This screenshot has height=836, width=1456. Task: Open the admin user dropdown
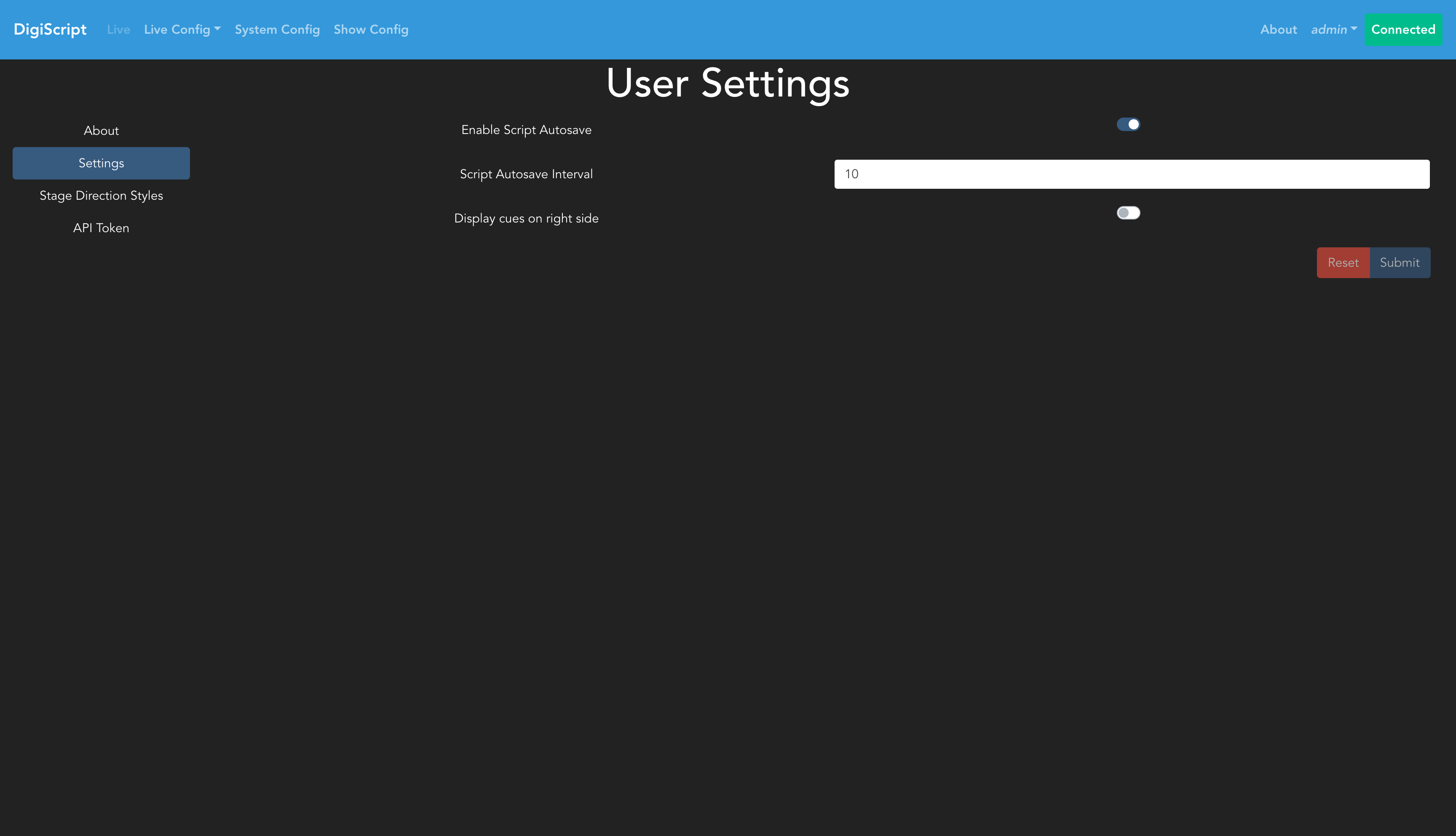1333,29
